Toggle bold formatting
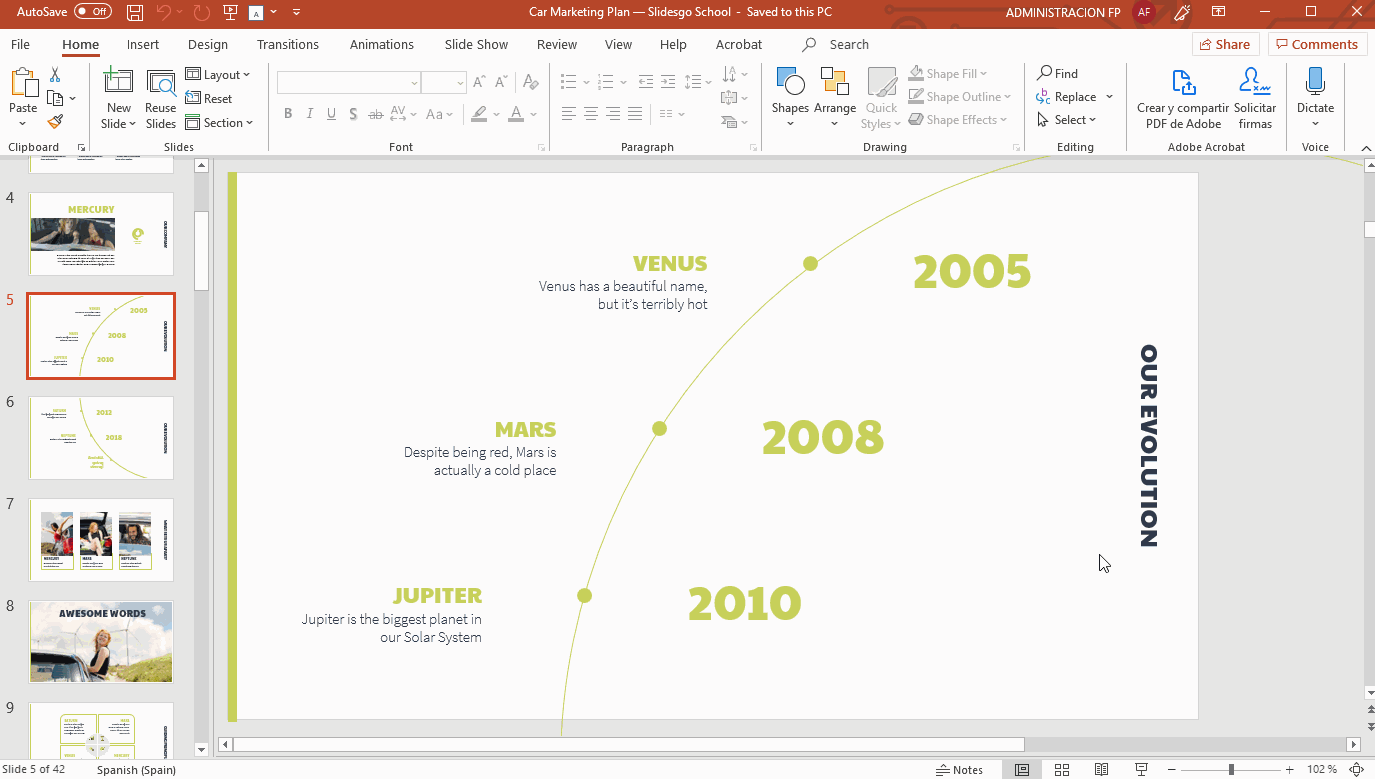1375x779 pixels. pyautogui.click(x=288, y=113)
